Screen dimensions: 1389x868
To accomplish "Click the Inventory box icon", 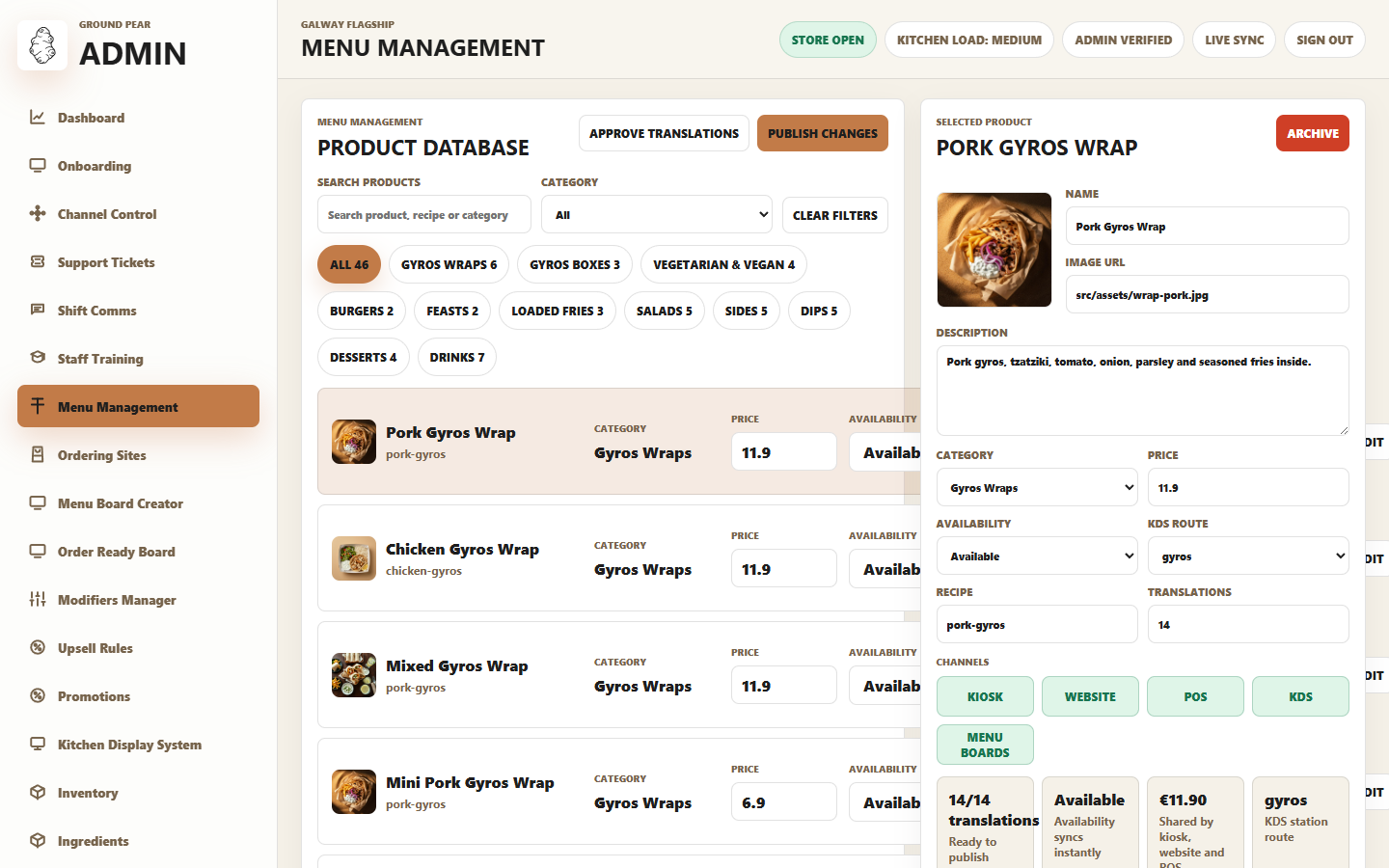I will [x=38, y=792].
